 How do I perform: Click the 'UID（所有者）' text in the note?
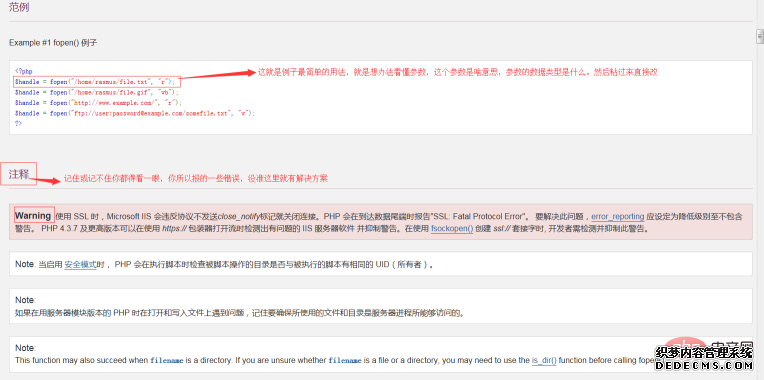[x=402, y=265]
